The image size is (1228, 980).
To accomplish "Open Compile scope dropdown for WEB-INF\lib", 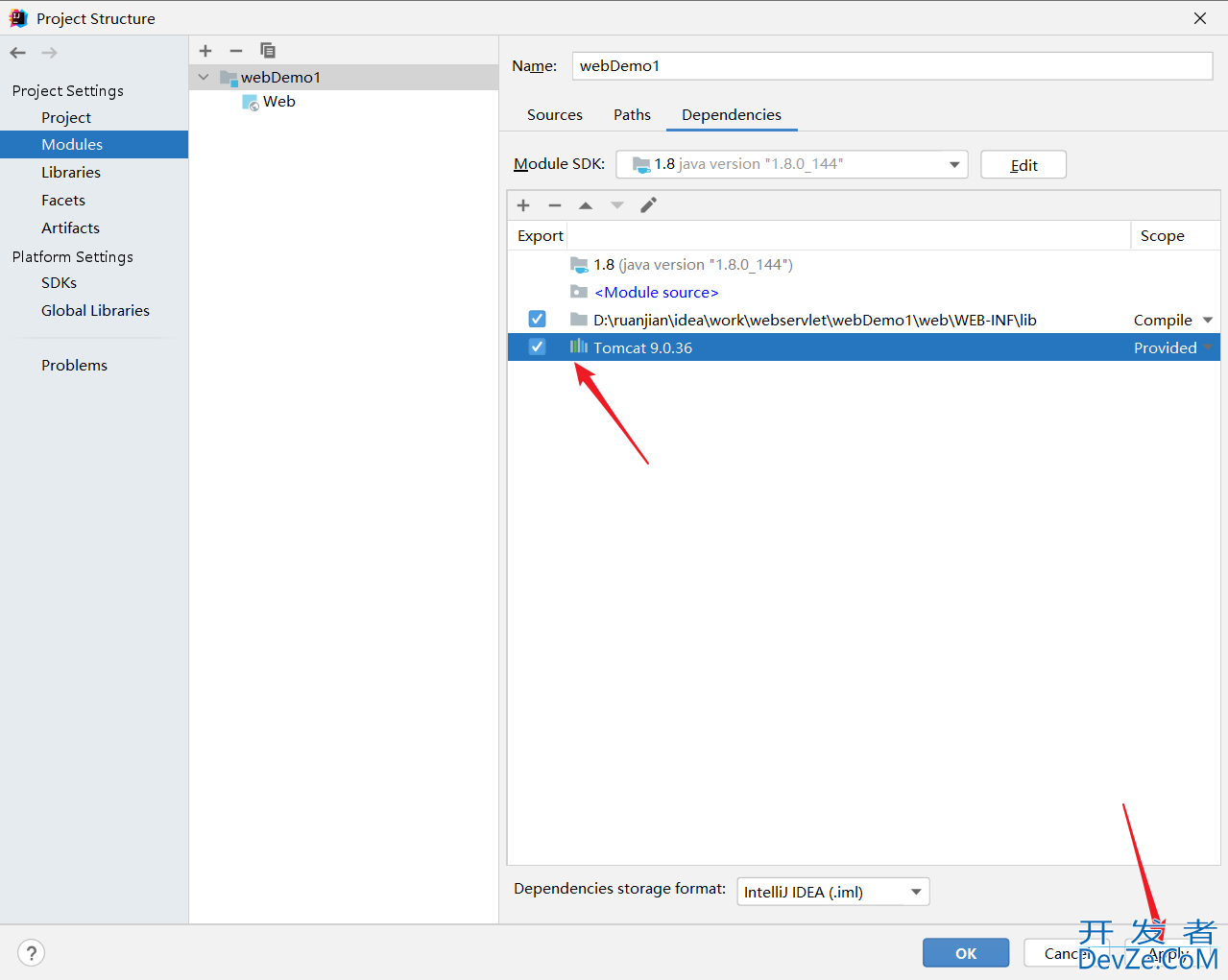I will coord(1208,320).
